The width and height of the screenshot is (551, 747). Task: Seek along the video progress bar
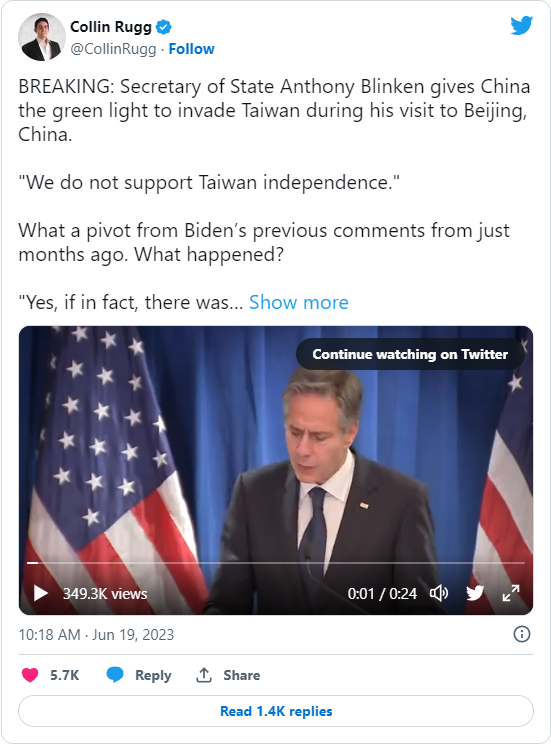276,563
